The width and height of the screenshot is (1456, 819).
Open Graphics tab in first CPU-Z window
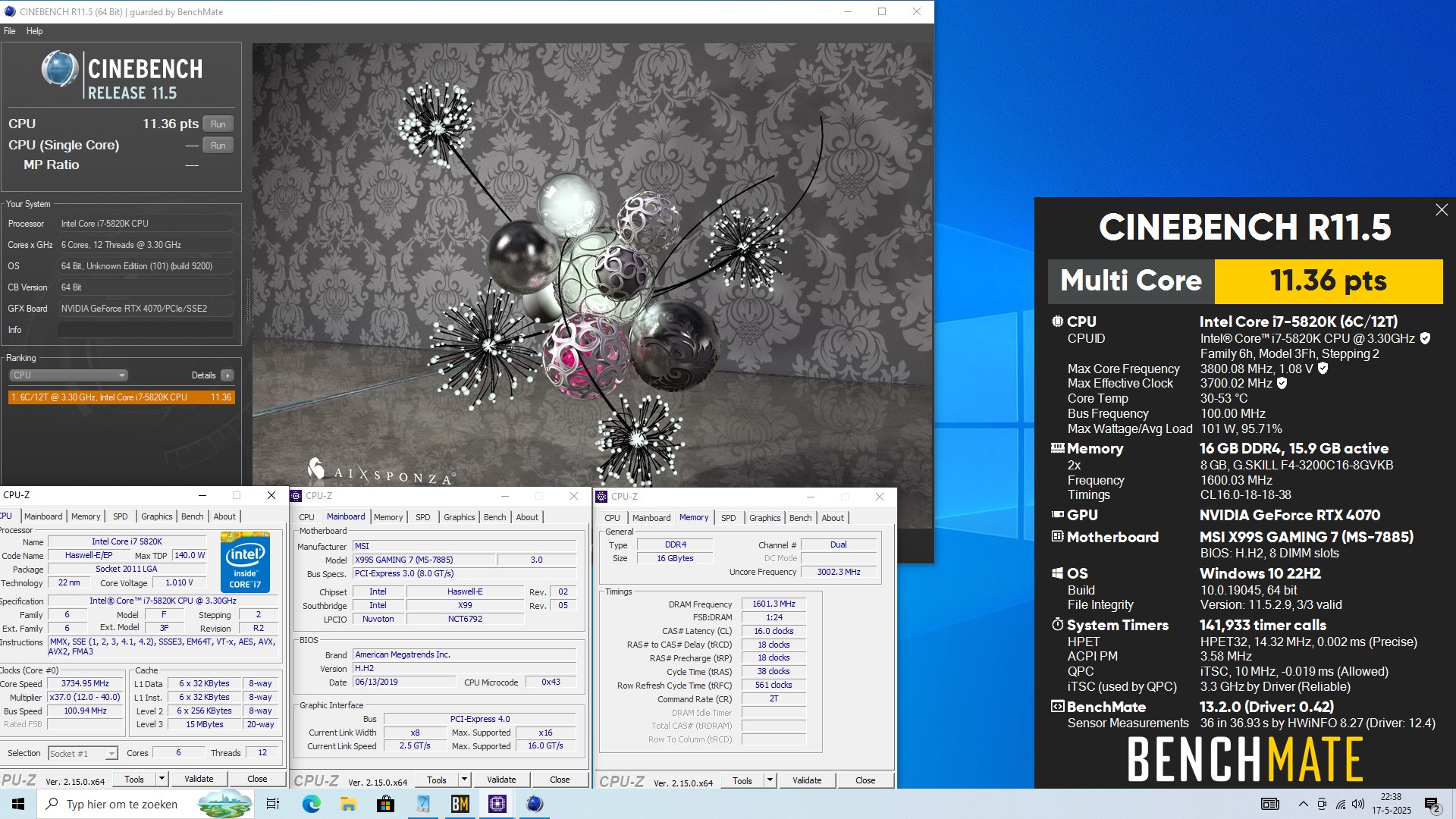(157, 516)
